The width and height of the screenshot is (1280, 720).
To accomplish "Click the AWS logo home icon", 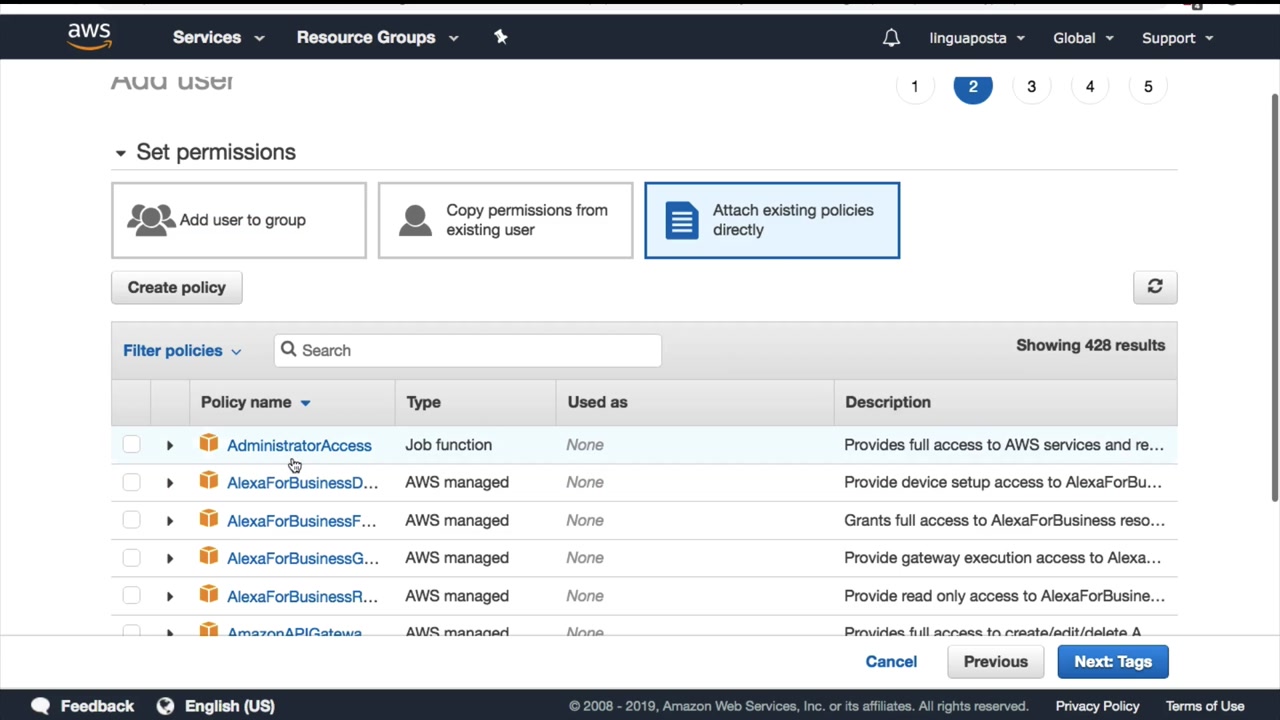I will (89, 37).
